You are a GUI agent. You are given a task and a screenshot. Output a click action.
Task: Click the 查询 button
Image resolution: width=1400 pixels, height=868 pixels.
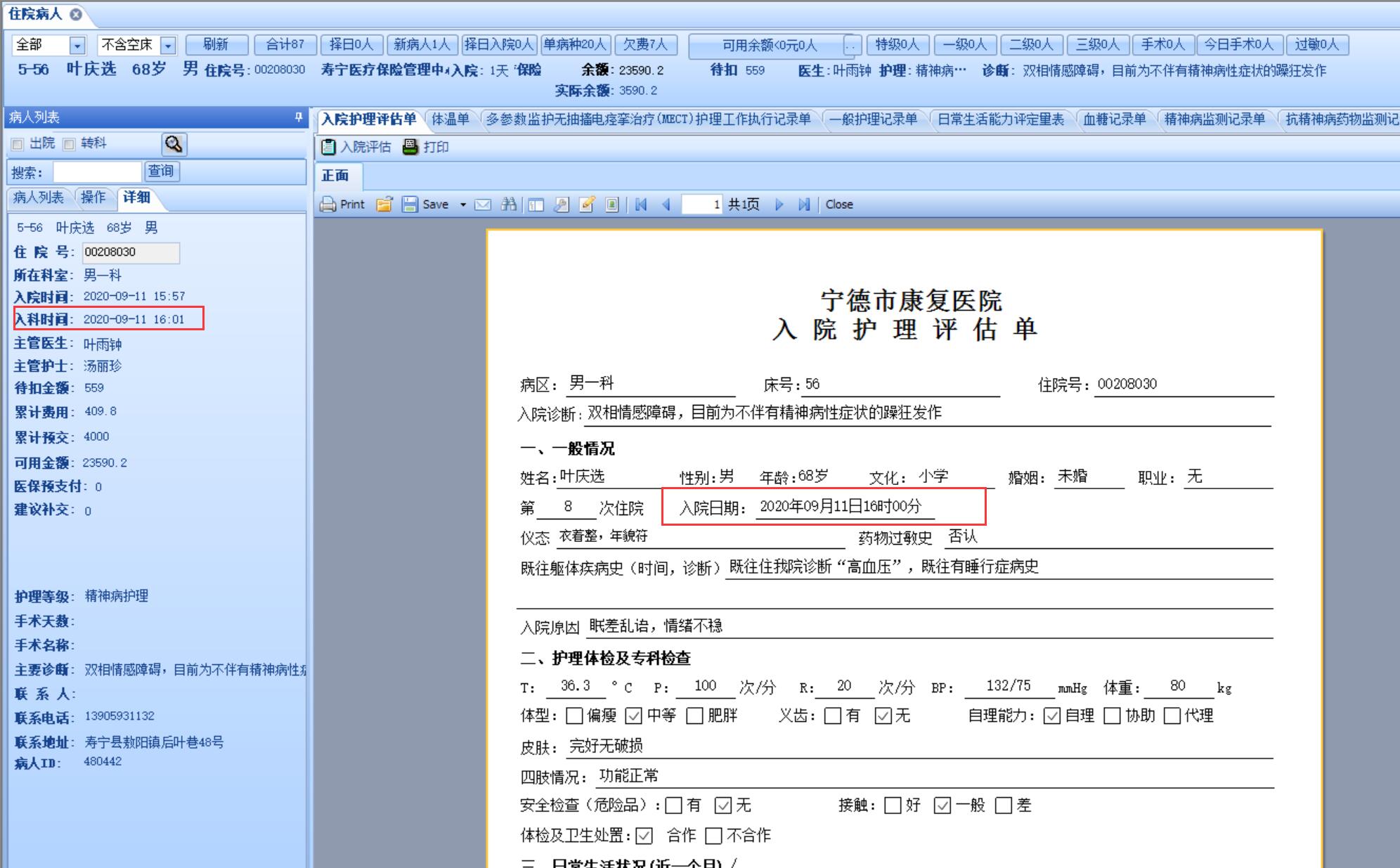coord(161,171)
